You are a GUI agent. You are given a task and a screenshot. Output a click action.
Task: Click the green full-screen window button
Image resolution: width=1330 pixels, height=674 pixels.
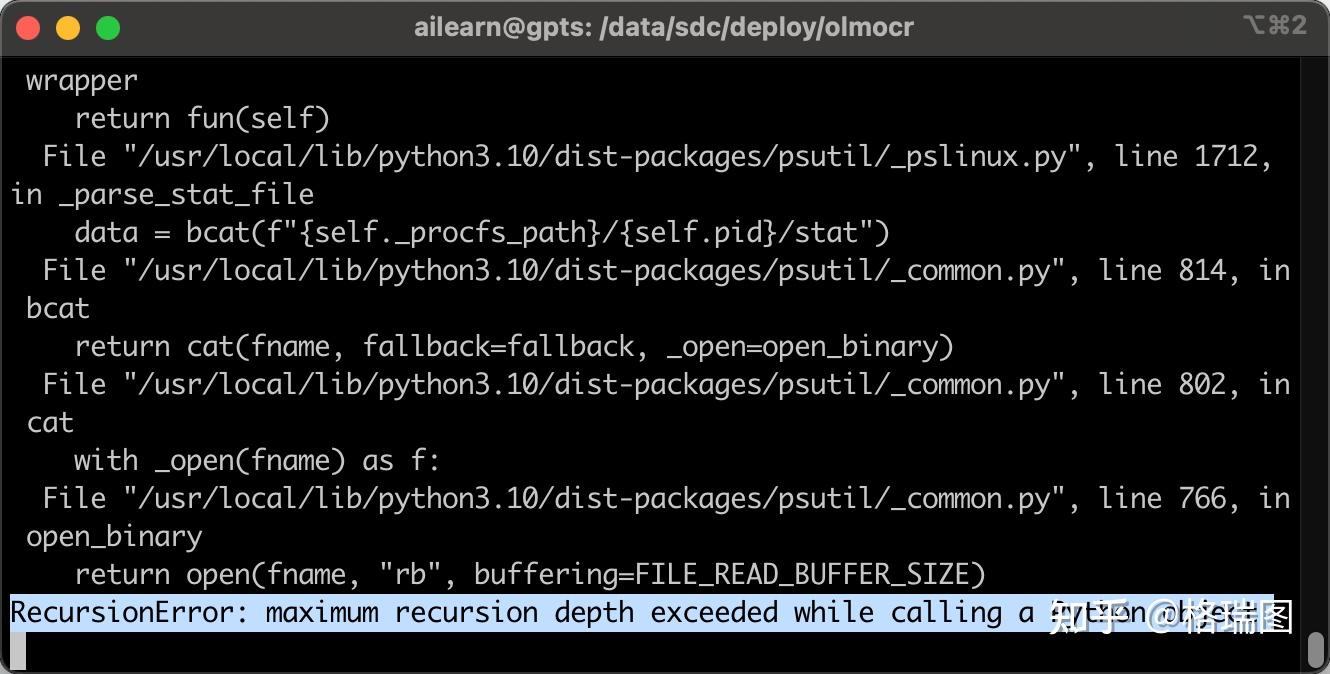(x=108, y=28)
